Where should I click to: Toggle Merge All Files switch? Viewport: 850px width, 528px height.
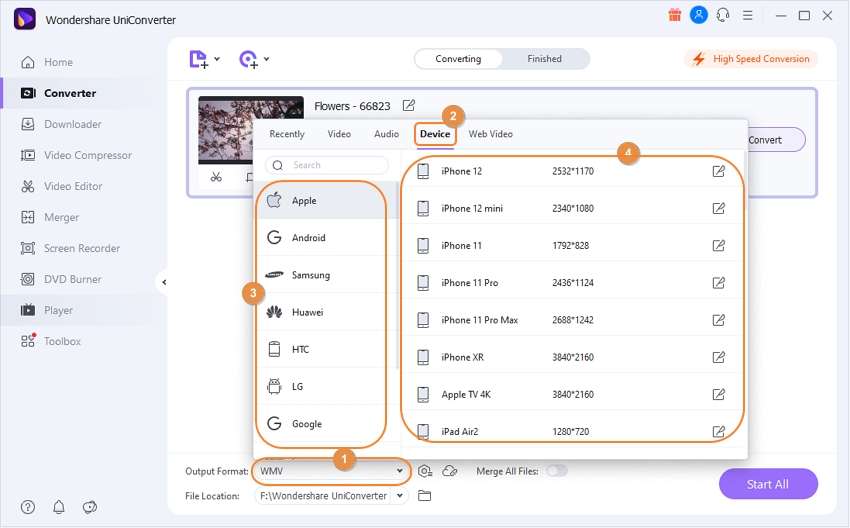point(557,471)
